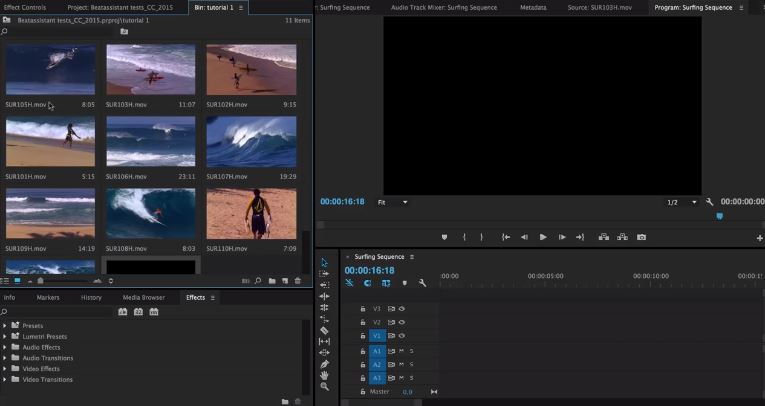Click Mark In bracket in Program monitor
The height and width of the screenshot is (406, 765).
pyautogui.click(x=464, y=237)
